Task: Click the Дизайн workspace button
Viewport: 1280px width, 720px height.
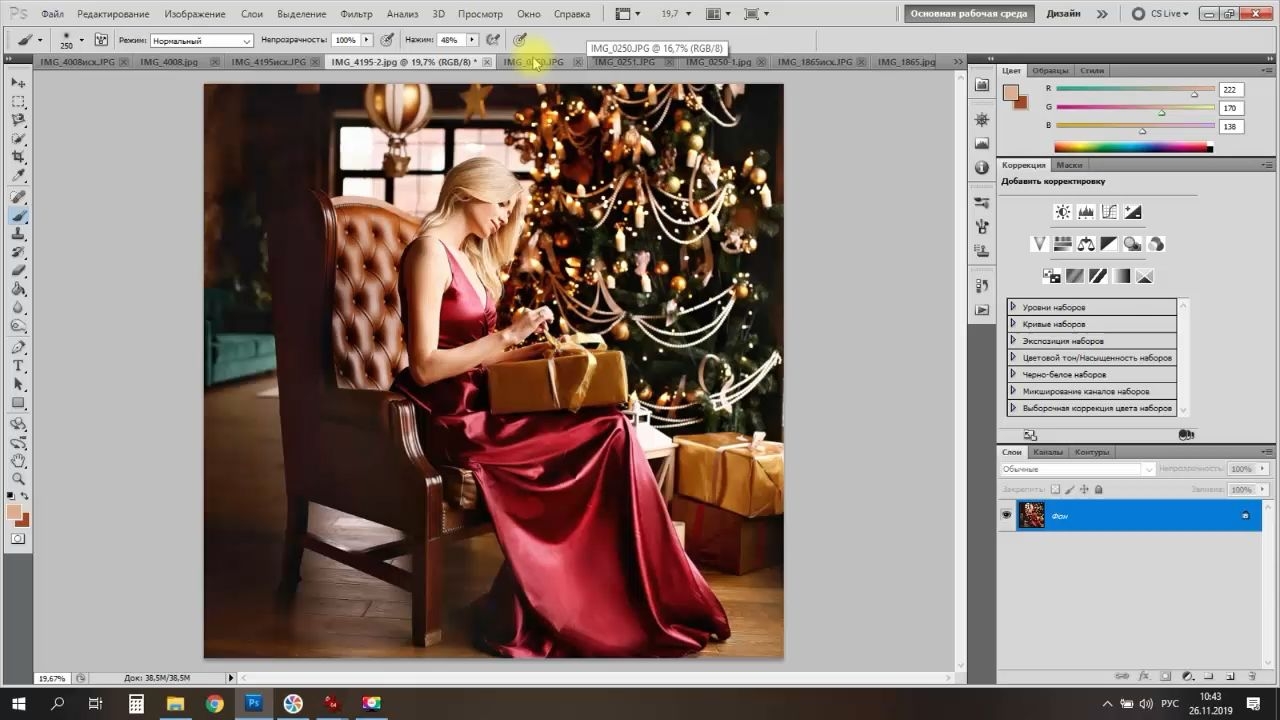Action: pos(1063,14)
